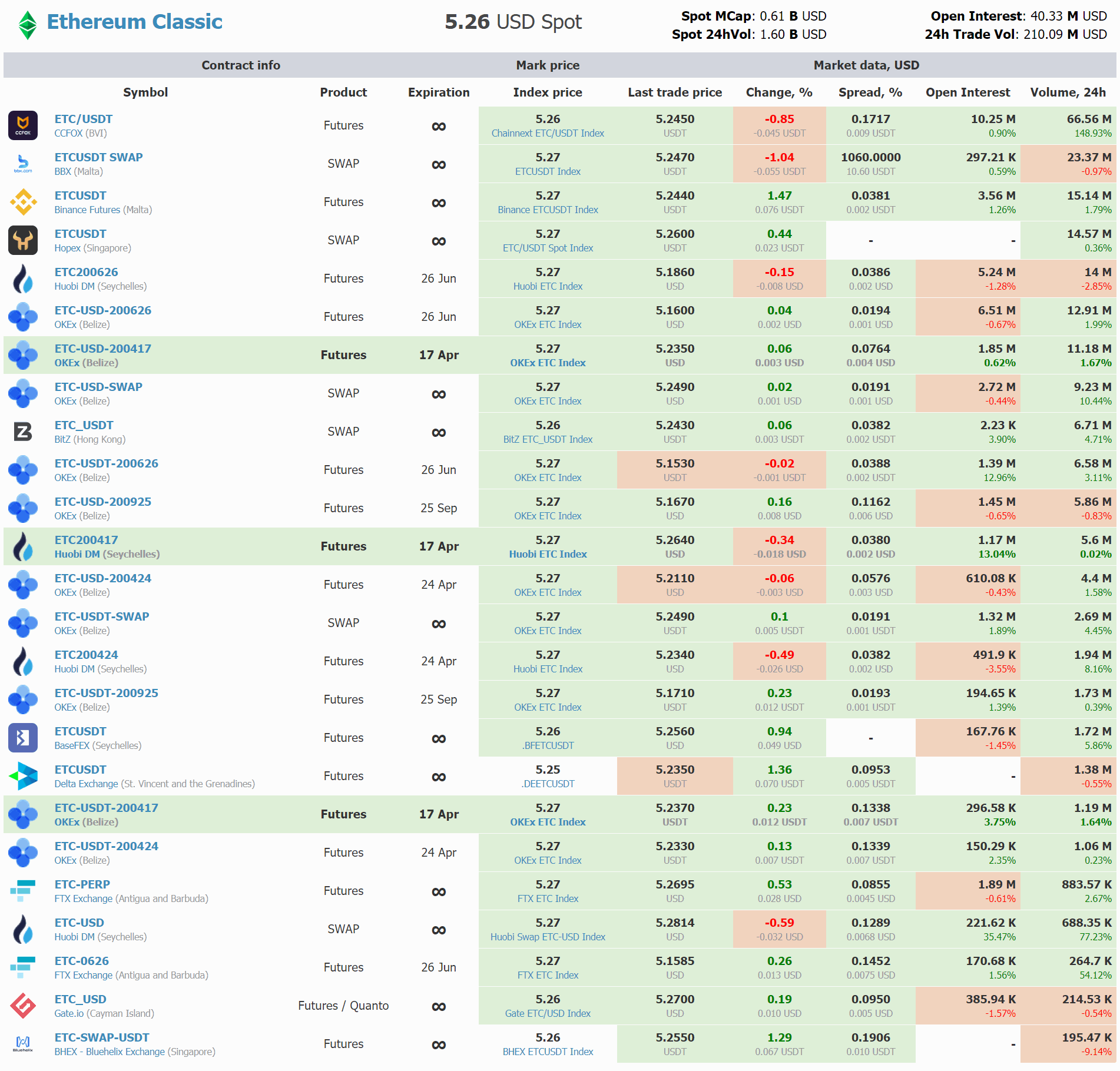Click the ETC/USDT Spot Index link
1120x1071 pixels.
click(548, 248)
